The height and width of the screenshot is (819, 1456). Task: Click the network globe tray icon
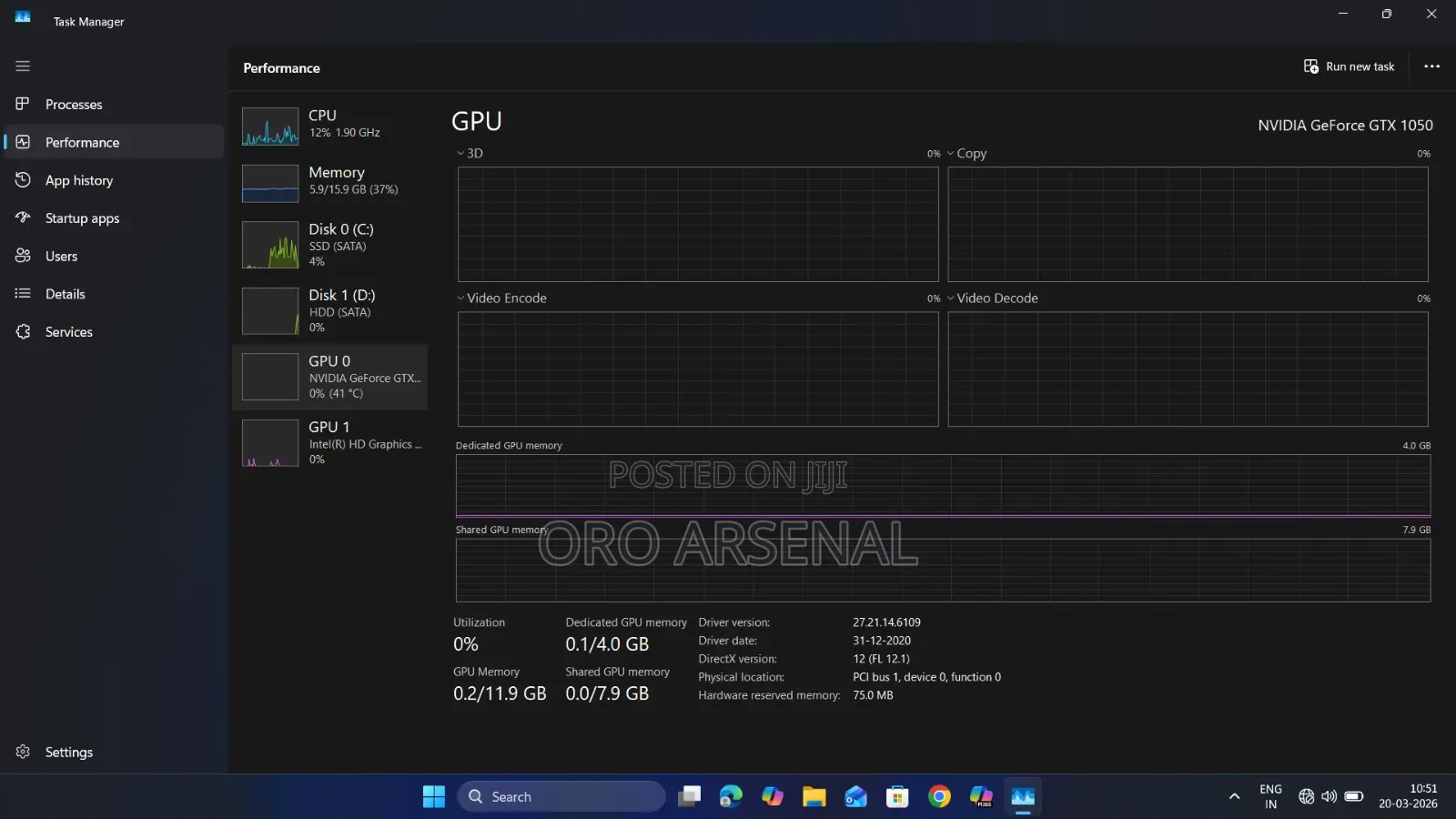tap(1306, 797)
